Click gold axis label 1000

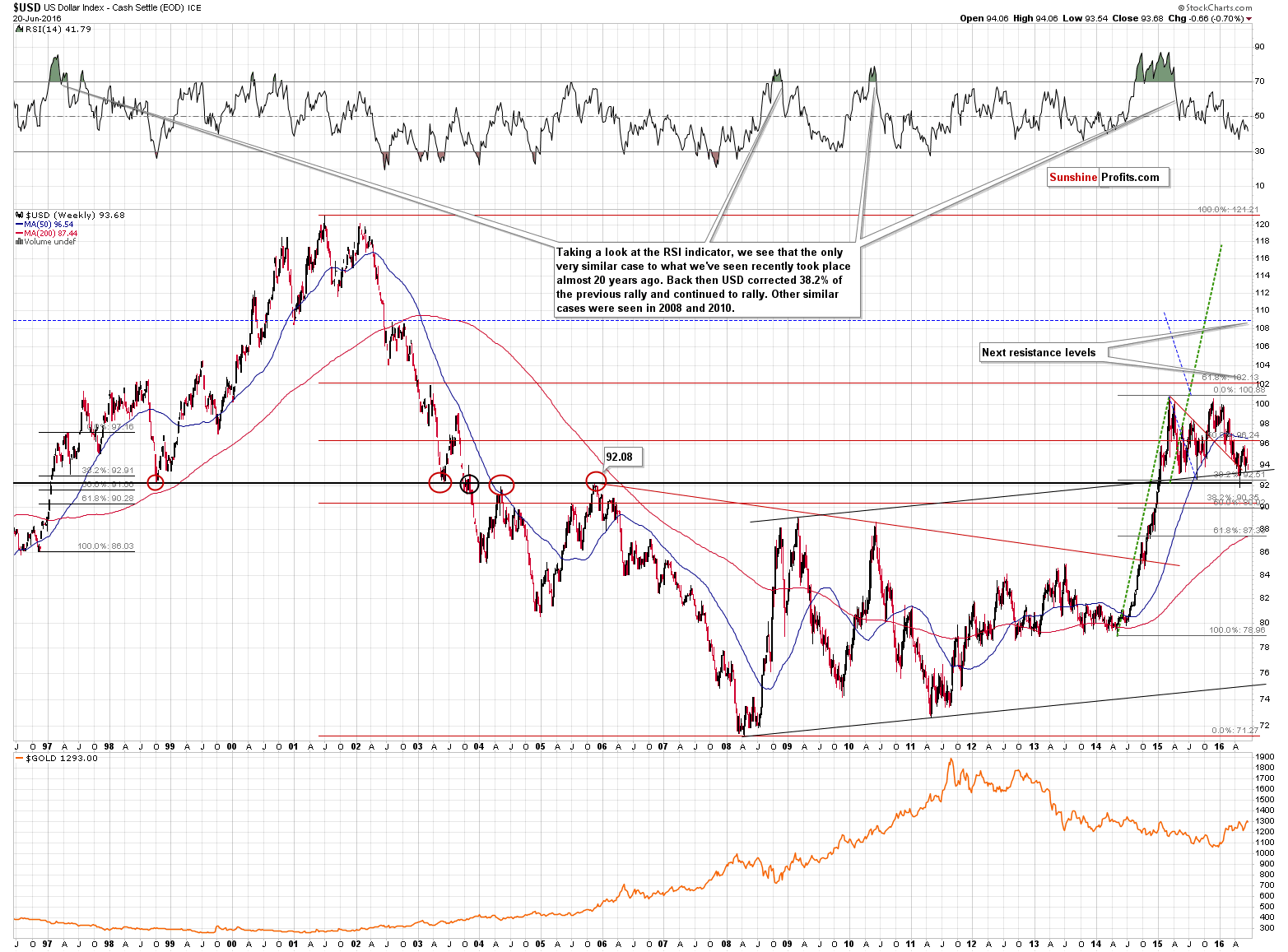pyautogui.click(x=1265, y=853)
